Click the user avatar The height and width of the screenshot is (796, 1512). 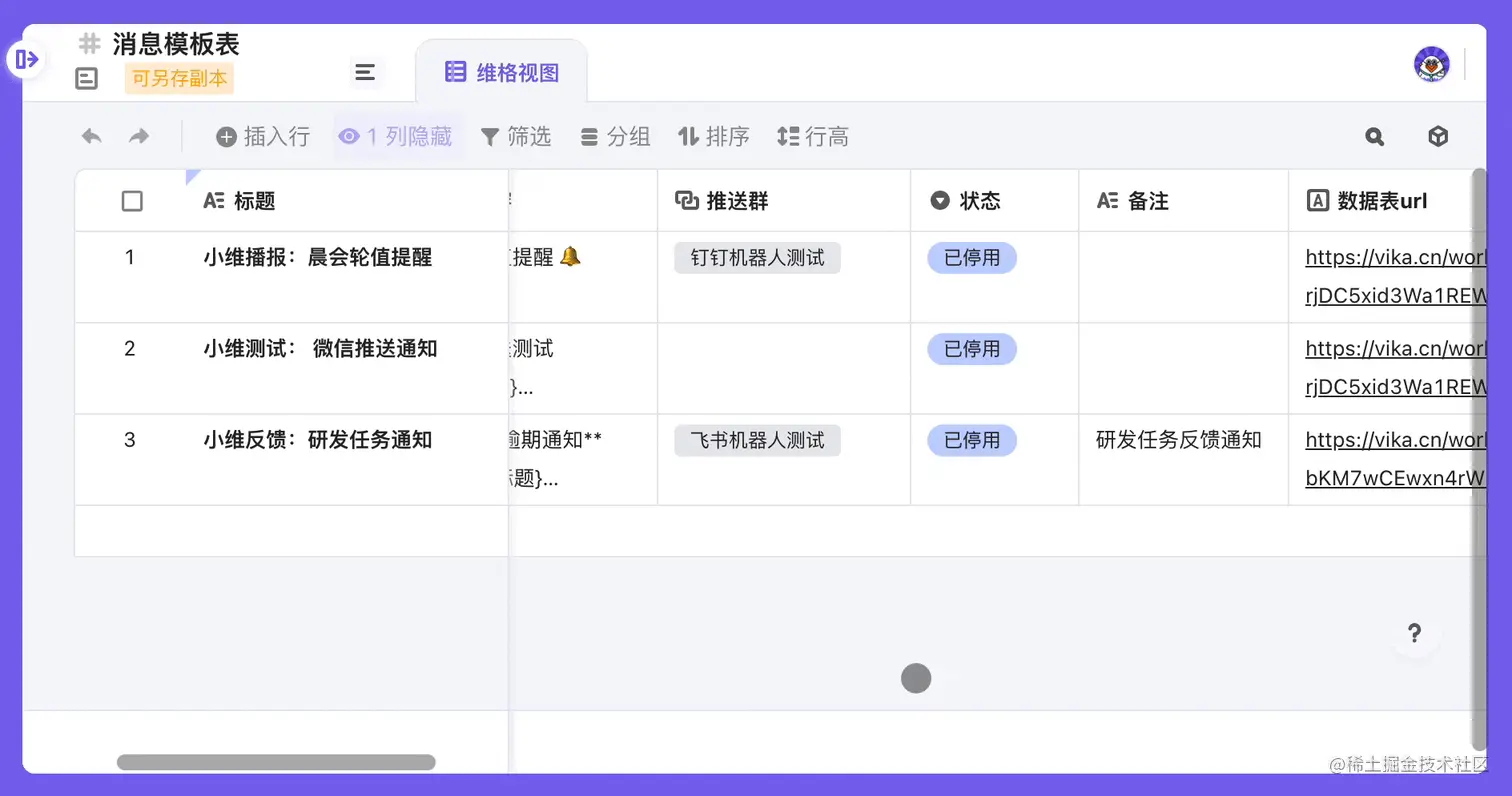(1432, 64)
